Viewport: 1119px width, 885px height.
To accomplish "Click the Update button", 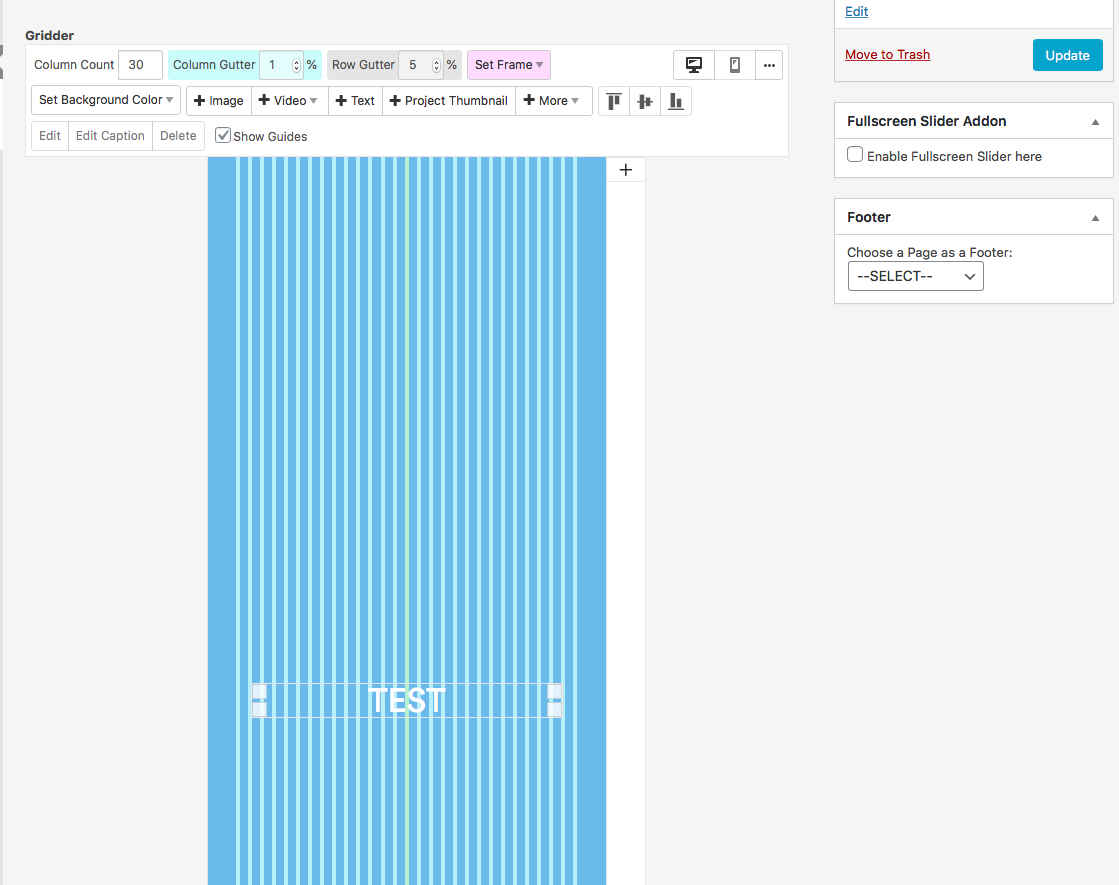I will (1067, 55).
